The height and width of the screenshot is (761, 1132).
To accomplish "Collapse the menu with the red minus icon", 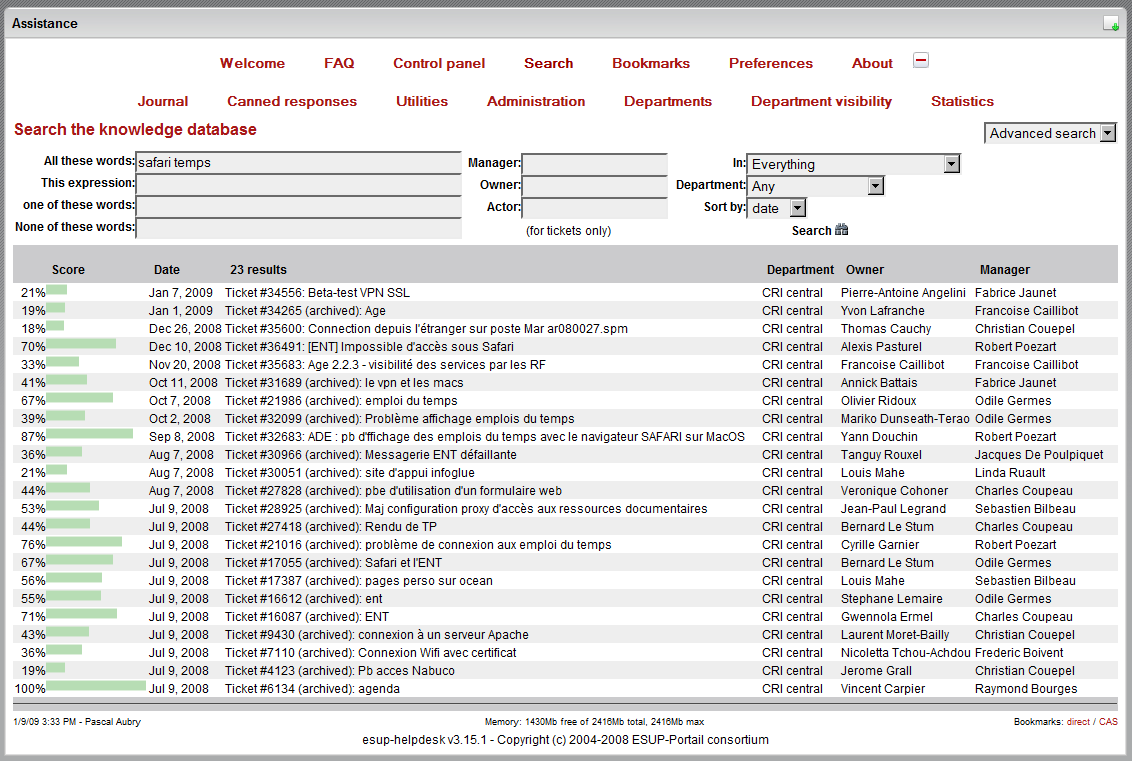I will 921,61.
